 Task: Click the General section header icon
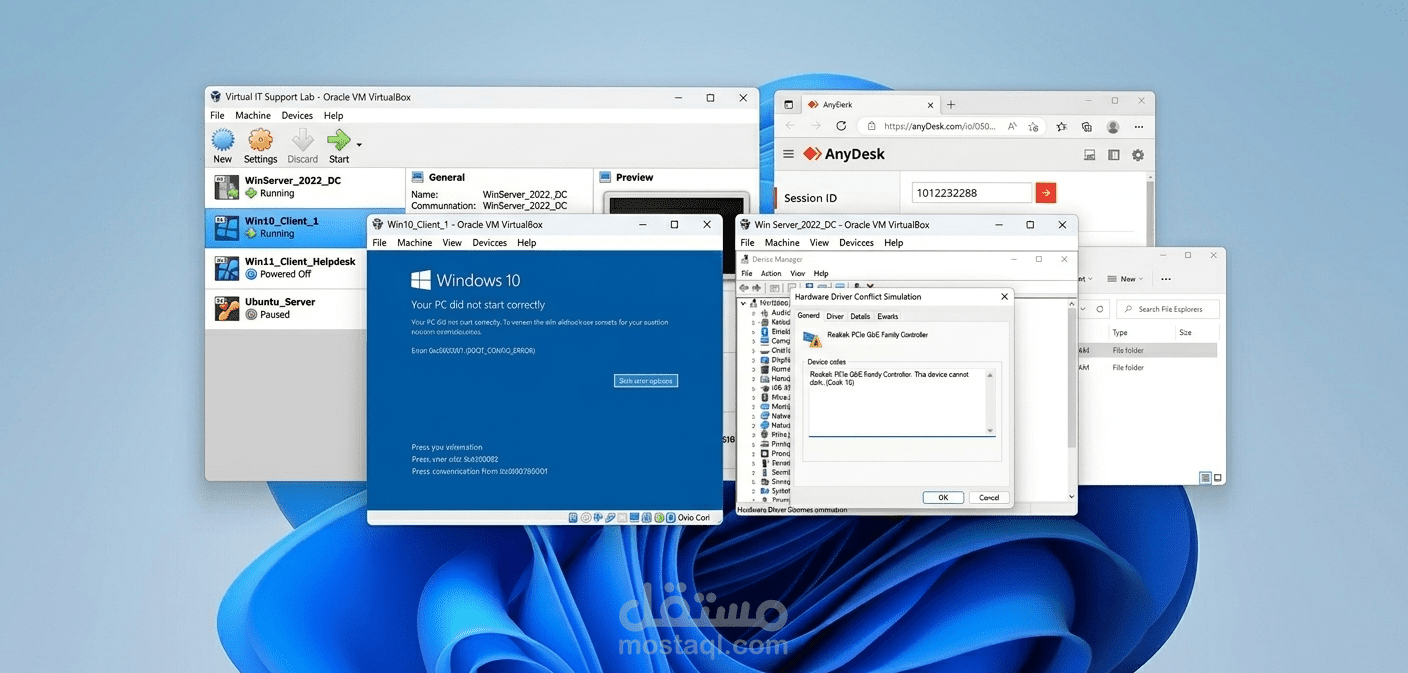pos(418,177)
